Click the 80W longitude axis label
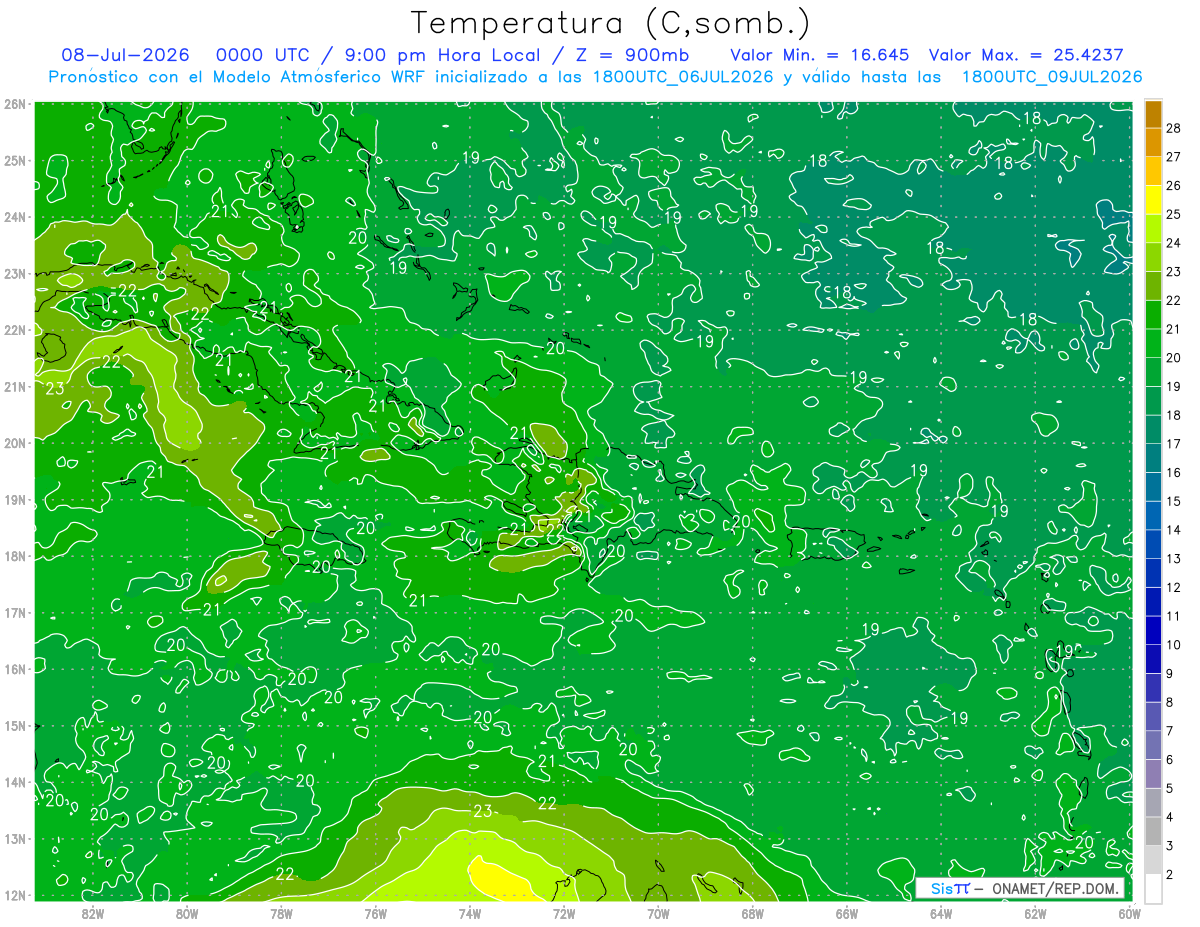This screenshot has height=927, width=1200. click(x=187, y=913)
